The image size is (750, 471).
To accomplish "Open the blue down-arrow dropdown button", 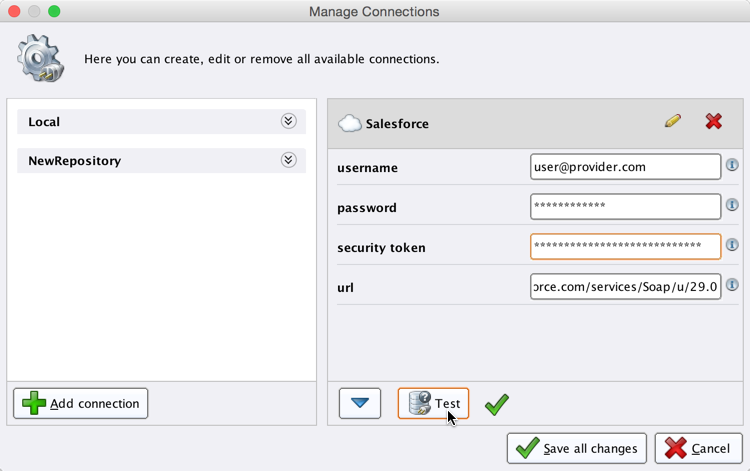I will [360, 403].
